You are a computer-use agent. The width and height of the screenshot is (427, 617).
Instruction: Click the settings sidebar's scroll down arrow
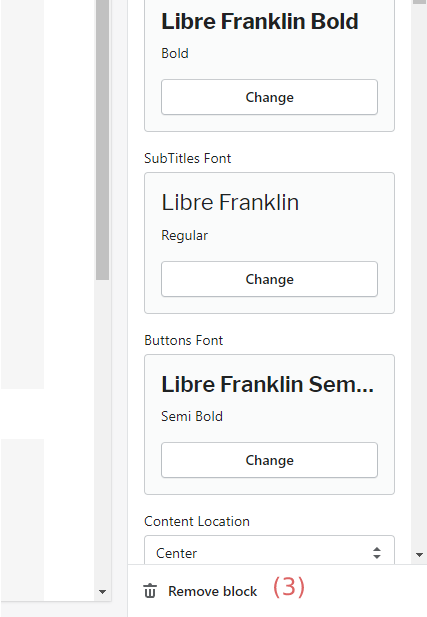(419, 555)
